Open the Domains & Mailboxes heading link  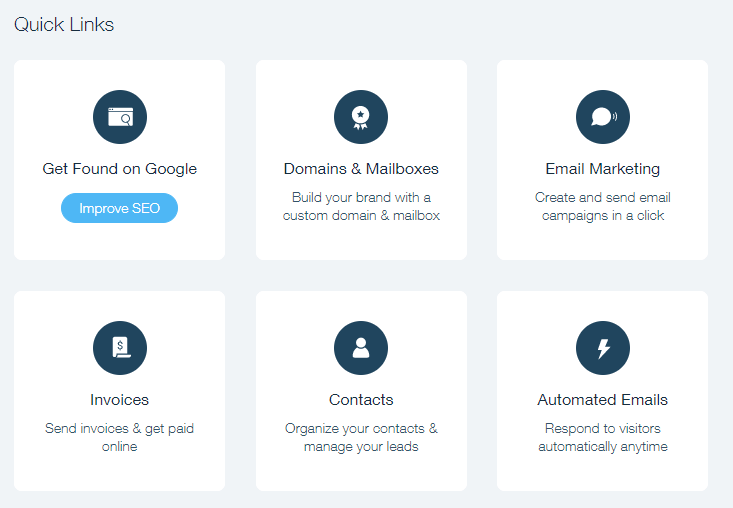coord(361,169)
